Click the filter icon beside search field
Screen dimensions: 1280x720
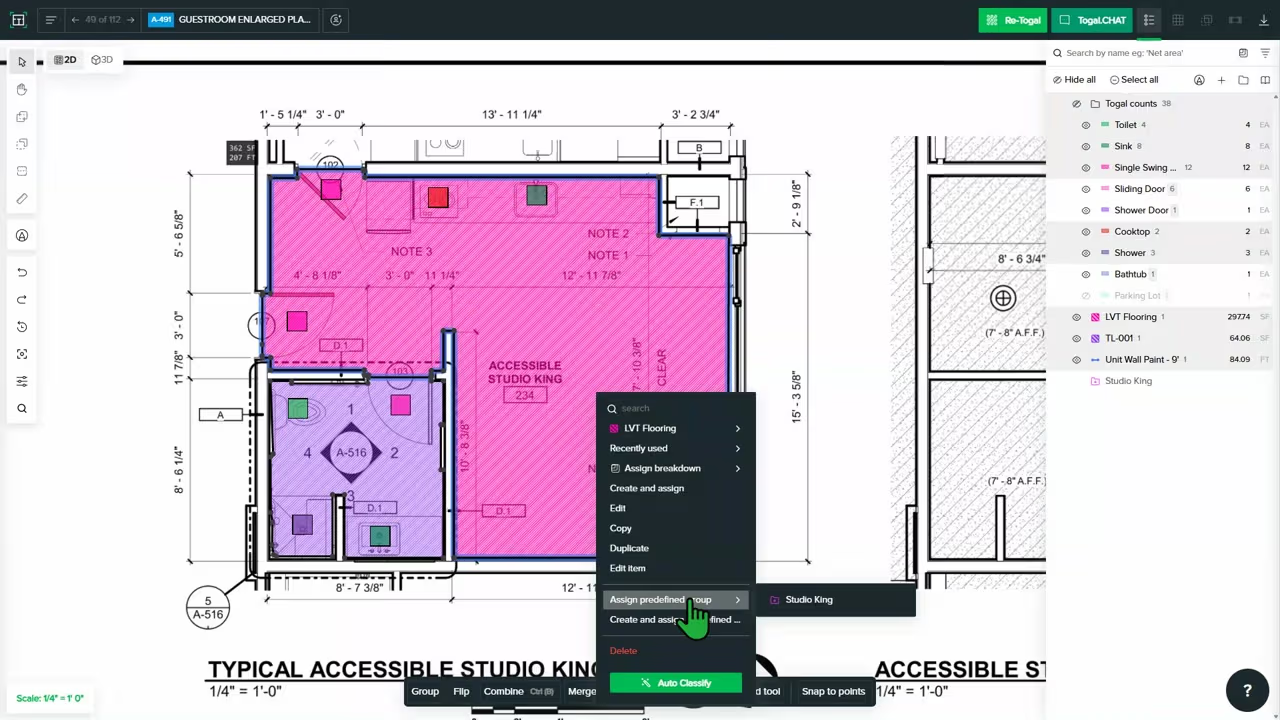point(1265,53)
